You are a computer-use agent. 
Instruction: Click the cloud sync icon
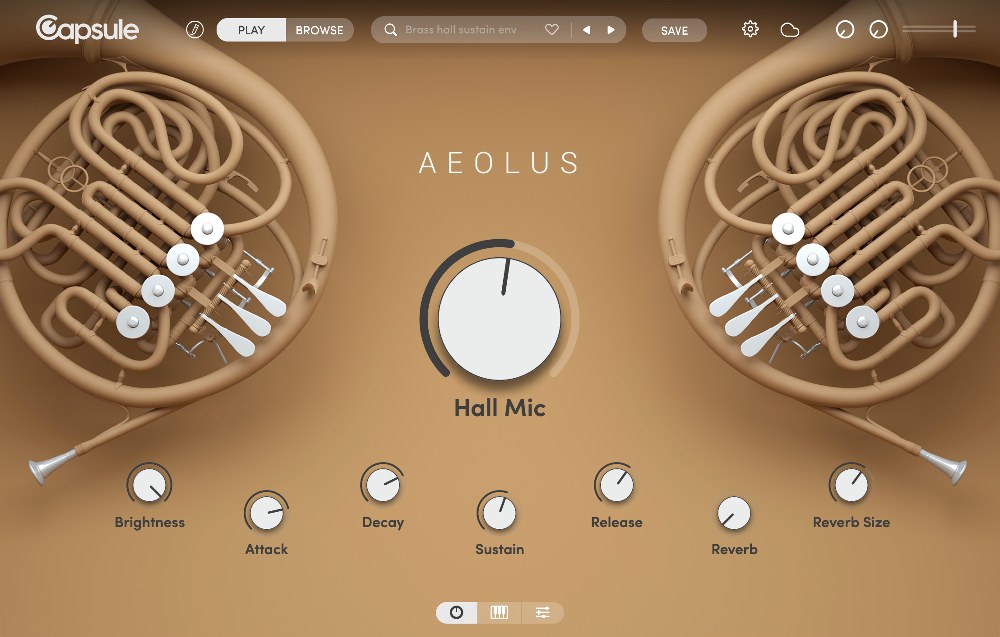point(789,30)
